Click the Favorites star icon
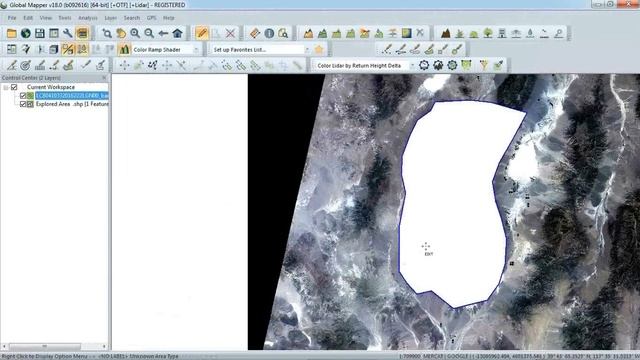 tap(319, 49)
